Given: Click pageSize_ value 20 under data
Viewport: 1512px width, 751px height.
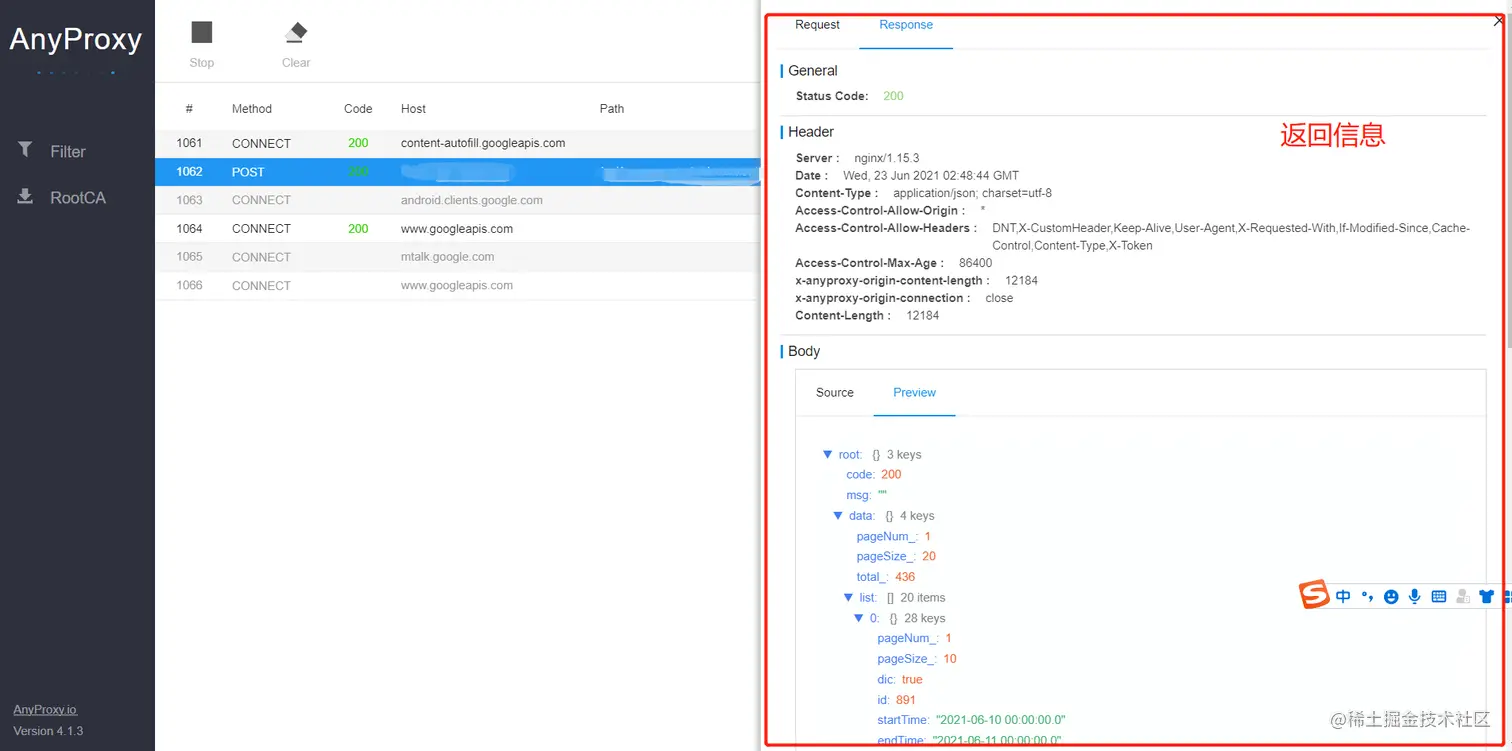Looking at the screenshot, I should click(929, 557).
